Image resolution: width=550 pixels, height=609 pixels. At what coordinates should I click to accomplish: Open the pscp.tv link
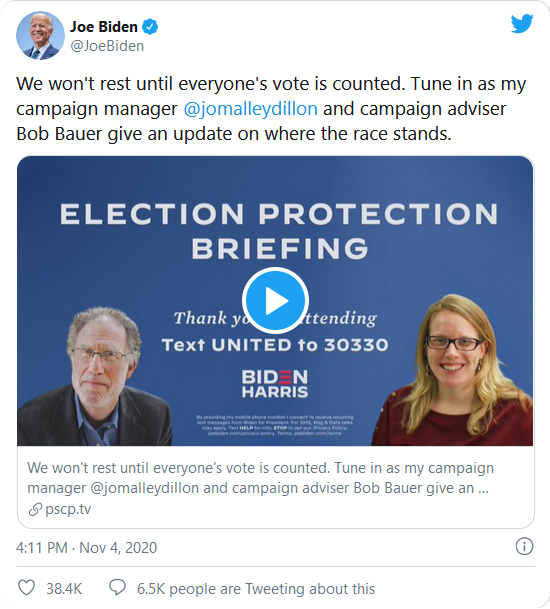coord(68,509)
